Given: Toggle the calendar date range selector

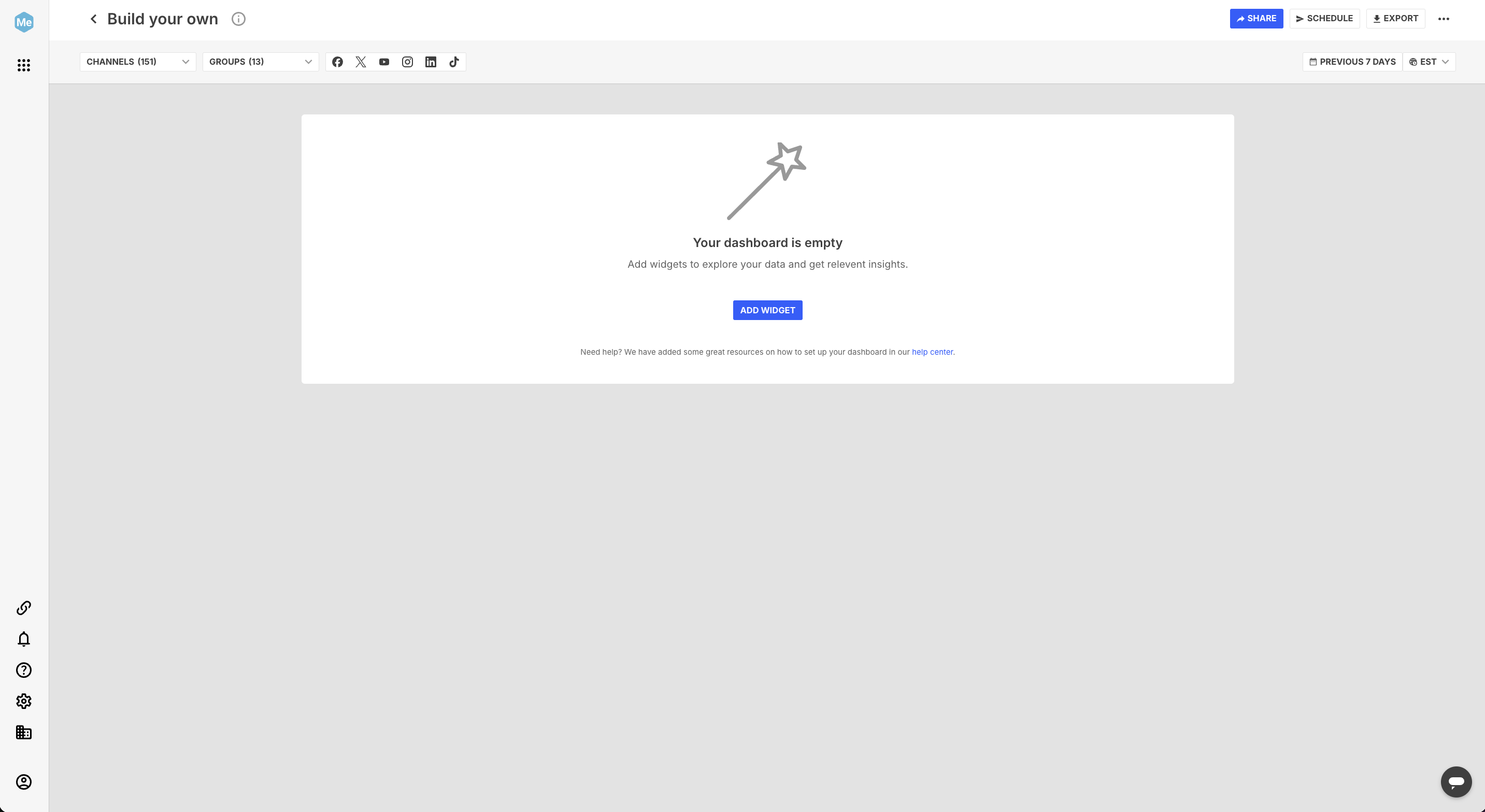Looking at the screenshot, I should (x=1352, y=62).
